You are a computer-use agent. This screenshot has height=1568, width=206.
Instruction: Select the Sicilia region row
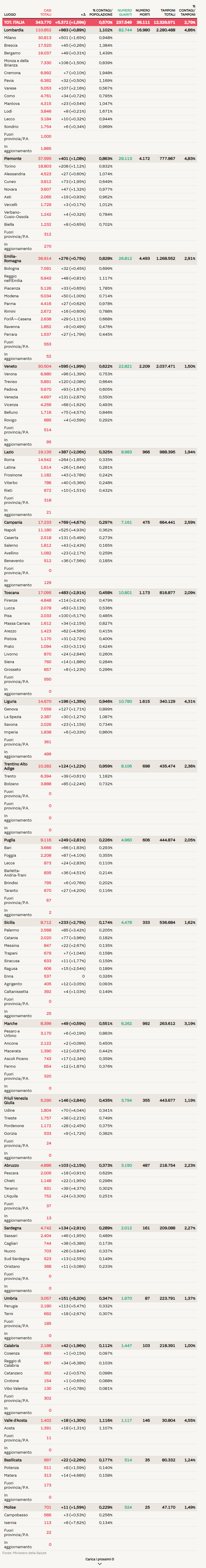(10, 922)
